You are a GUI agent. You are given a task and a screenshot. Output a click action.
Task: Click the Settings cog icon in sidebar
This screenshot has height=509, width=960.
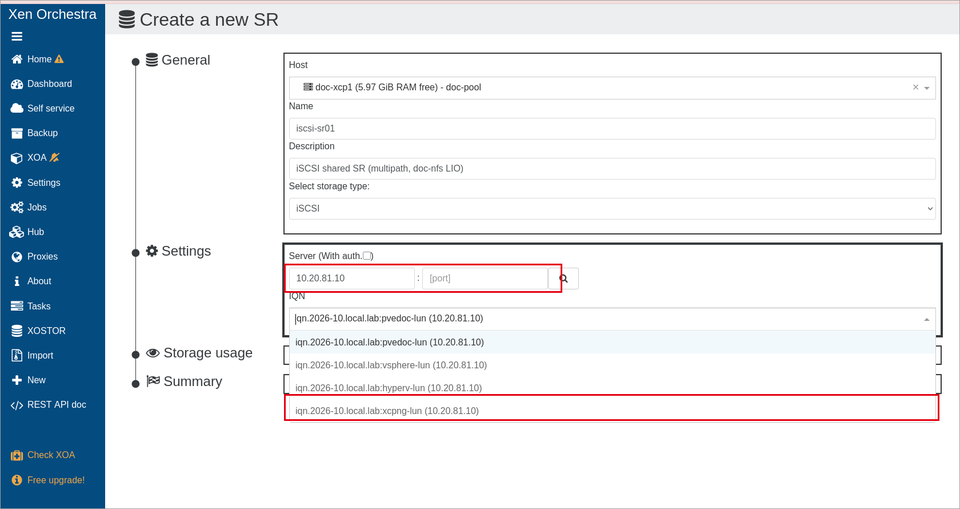pyautogui.click(x=17, y=183)
